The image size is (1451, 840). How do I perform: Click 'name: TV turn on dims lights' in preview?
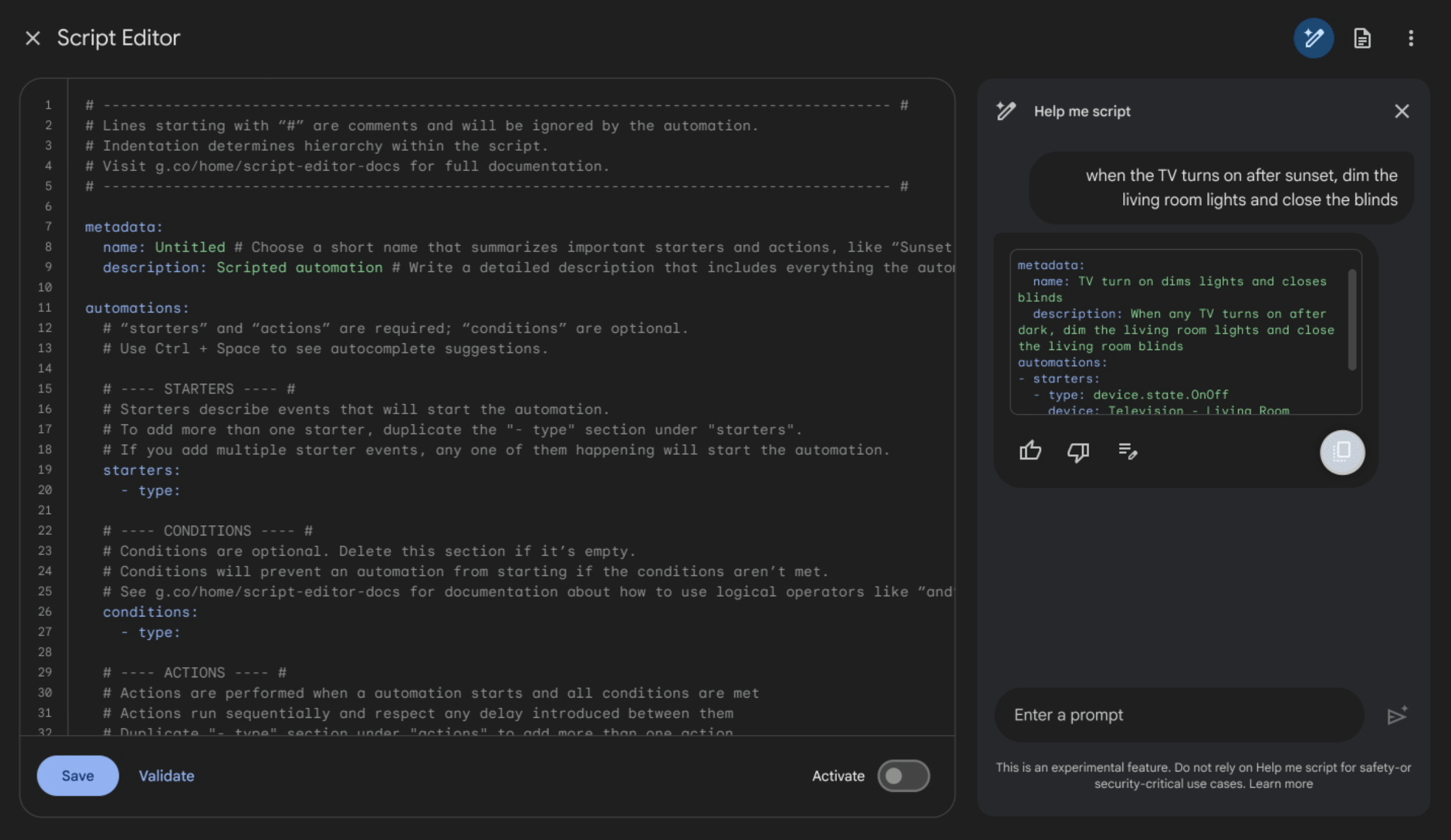(1172, 289)
